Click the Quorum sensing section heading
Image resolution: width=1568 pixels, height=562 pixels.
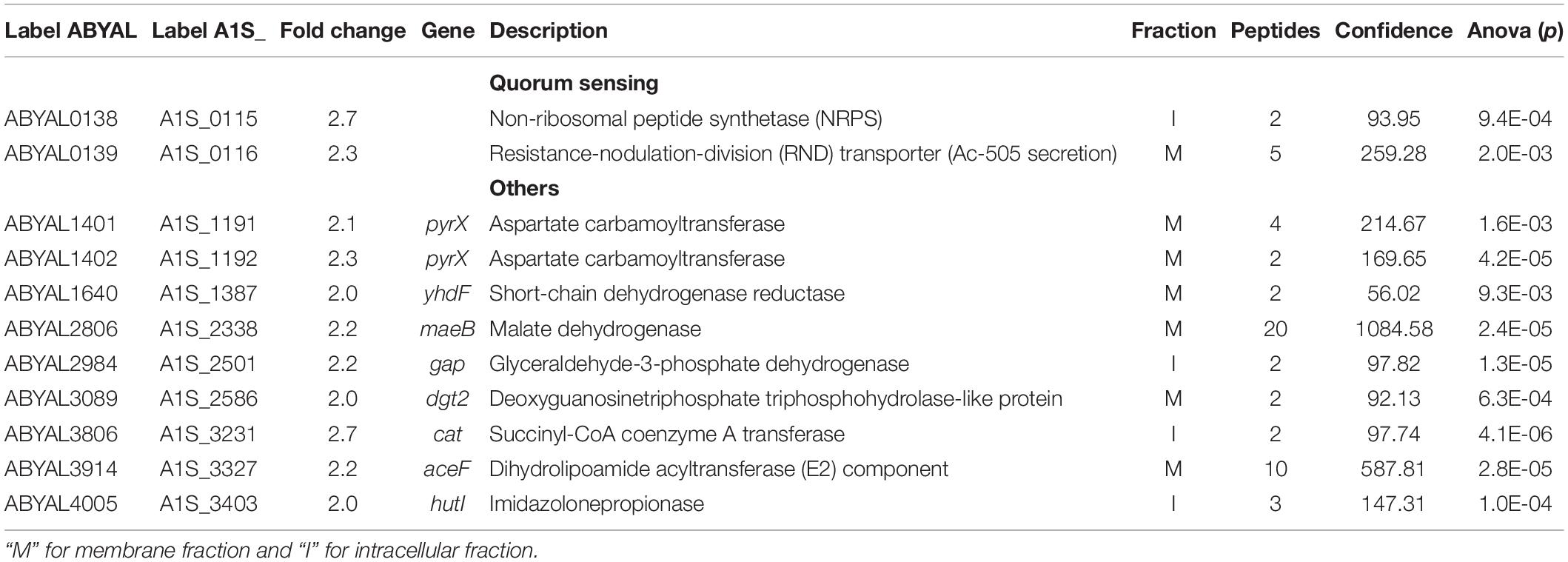click(x=574, y=83)
